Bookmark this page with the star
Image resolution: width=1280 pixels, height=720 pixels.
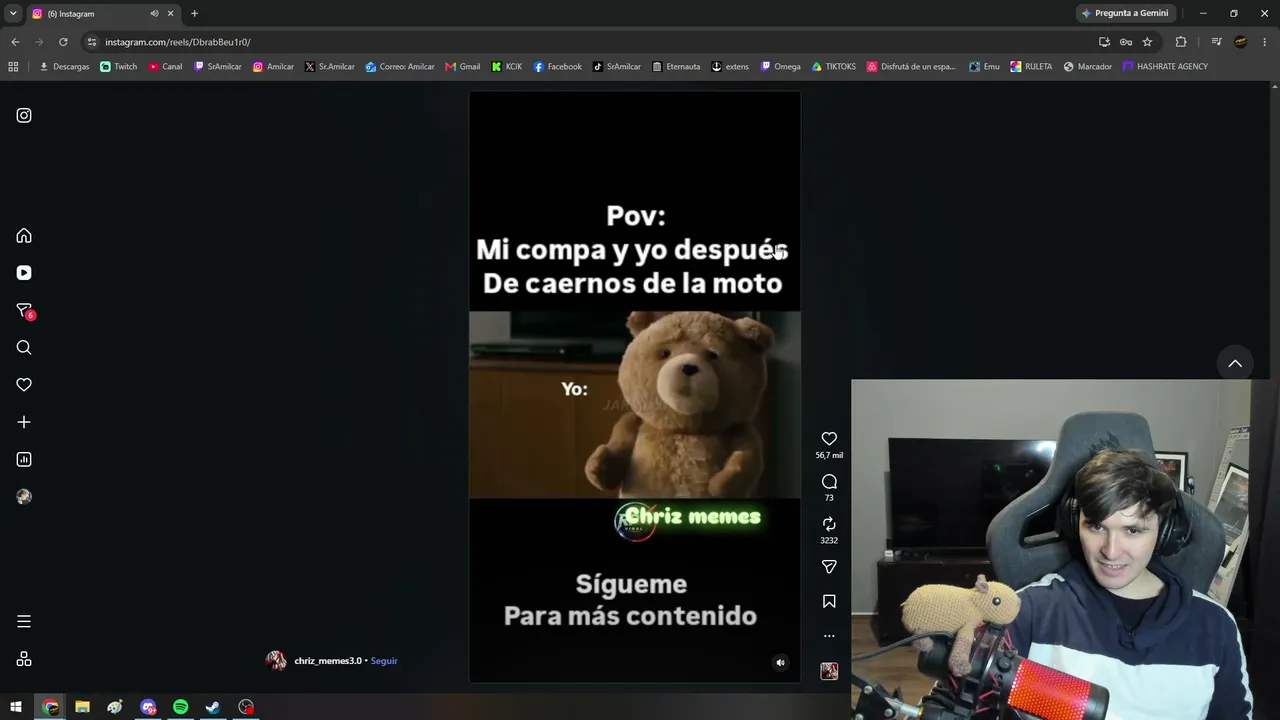[x=1147, y=42]
